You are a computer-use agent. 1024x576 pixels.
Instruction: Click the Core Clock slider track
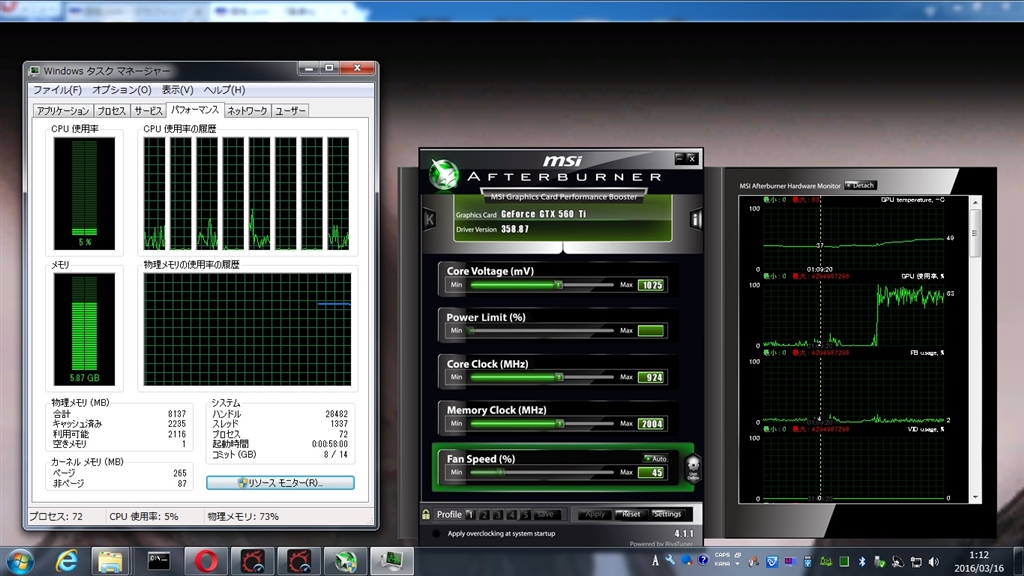coord(541,377)
